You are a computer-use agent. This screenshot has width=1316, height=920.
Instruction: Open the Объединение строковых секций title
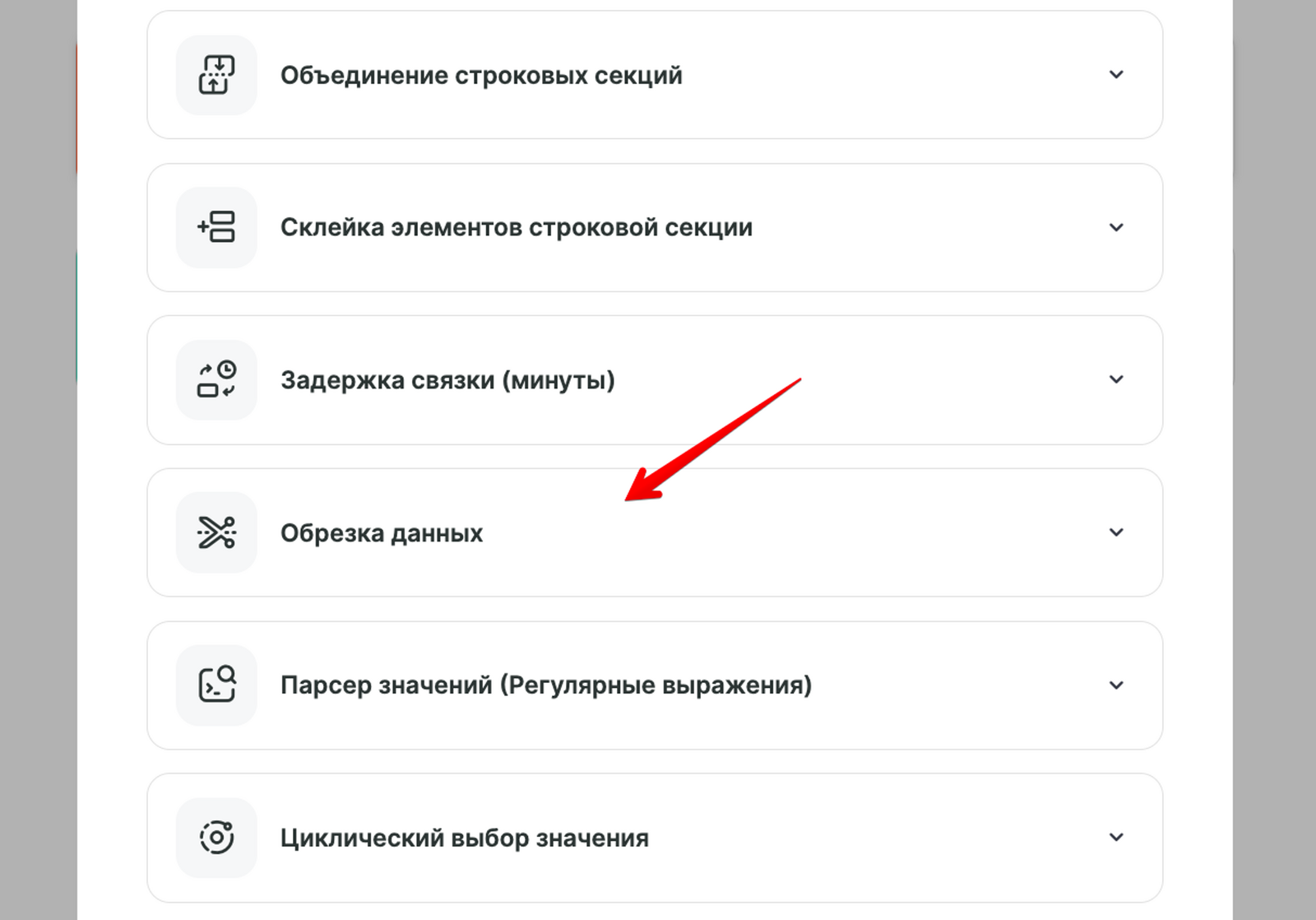tap(481, 76)
